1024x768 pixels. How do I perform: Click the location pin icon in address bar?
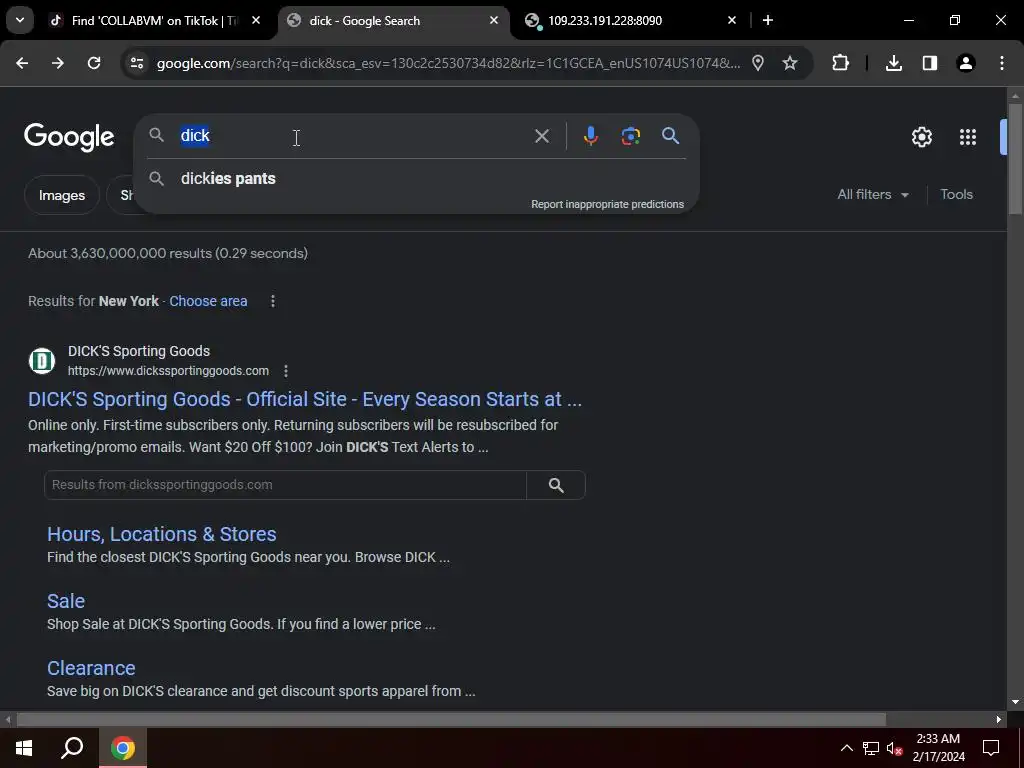point(758,63)
